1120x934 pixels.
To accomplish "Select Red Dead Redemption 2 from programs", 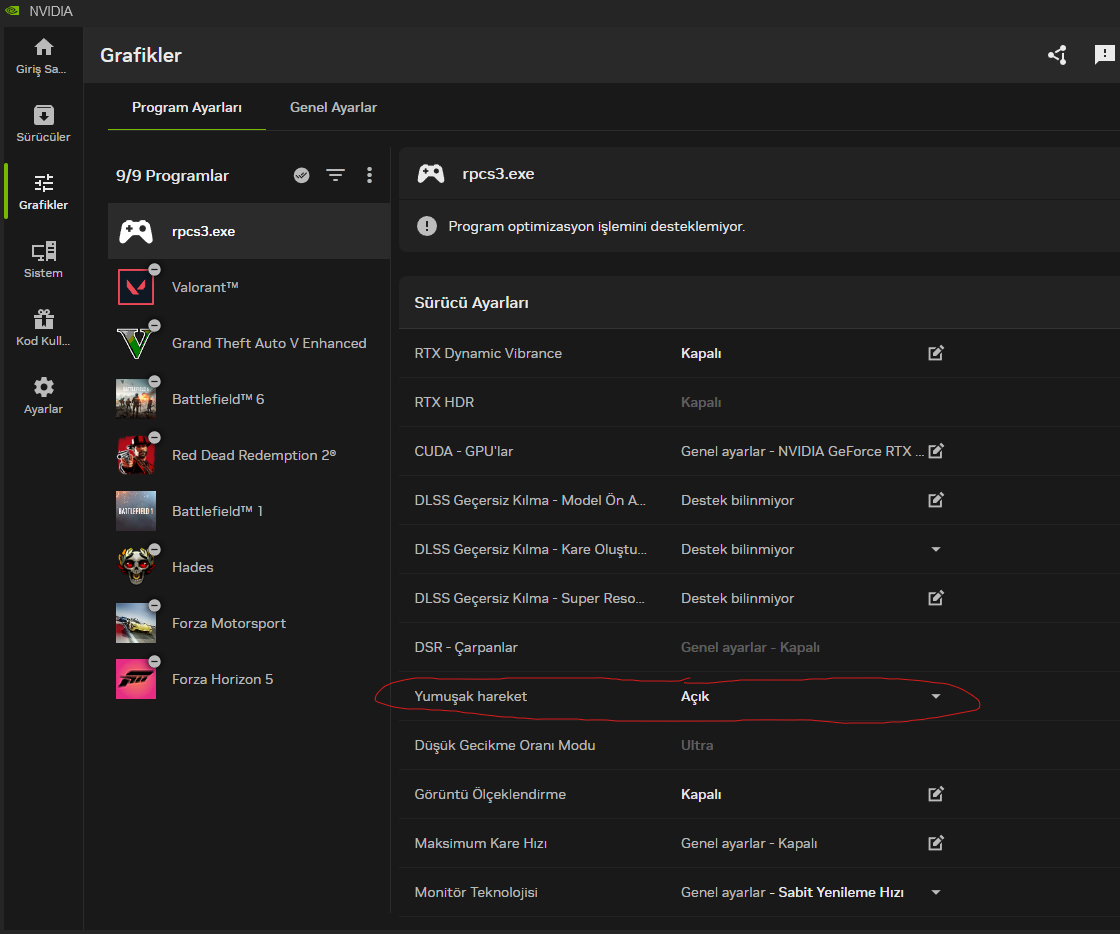I will click(x=253, y=455).
